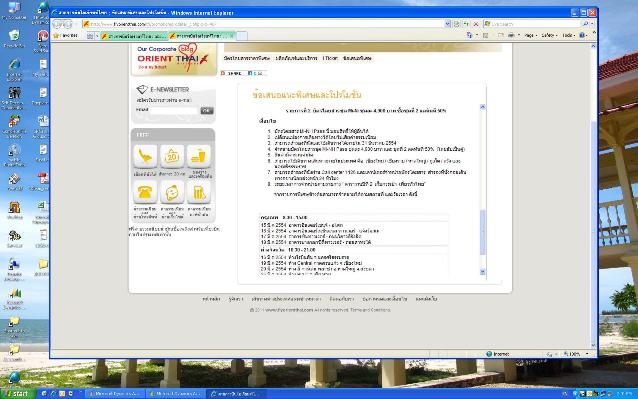The image size is (638, 399).
Task: Click the Internet Explorer taskbar button
Action: [237, 394]
